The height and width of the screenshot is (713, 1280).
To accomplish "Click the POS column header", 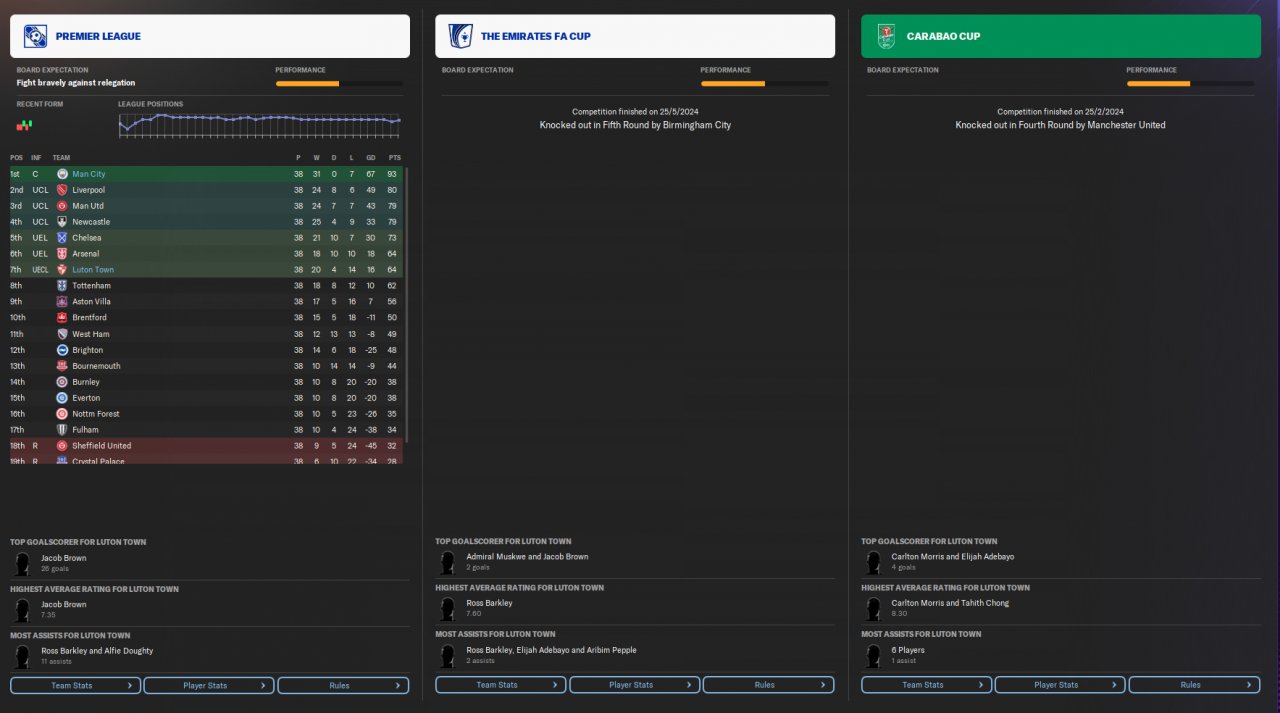I will click(16, 157).
